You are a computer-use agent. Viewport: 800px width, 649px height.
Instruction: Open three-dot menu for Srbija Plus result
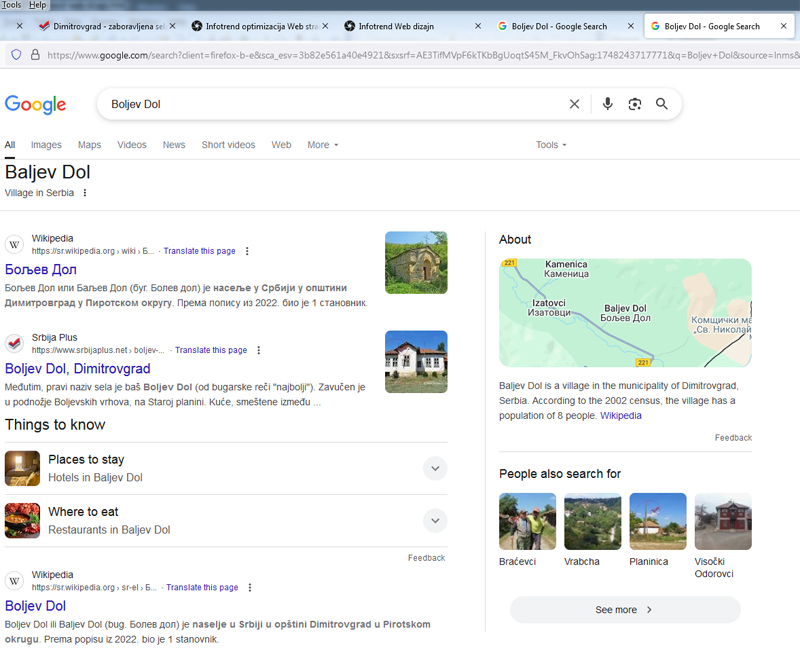(x=259, y=350)
